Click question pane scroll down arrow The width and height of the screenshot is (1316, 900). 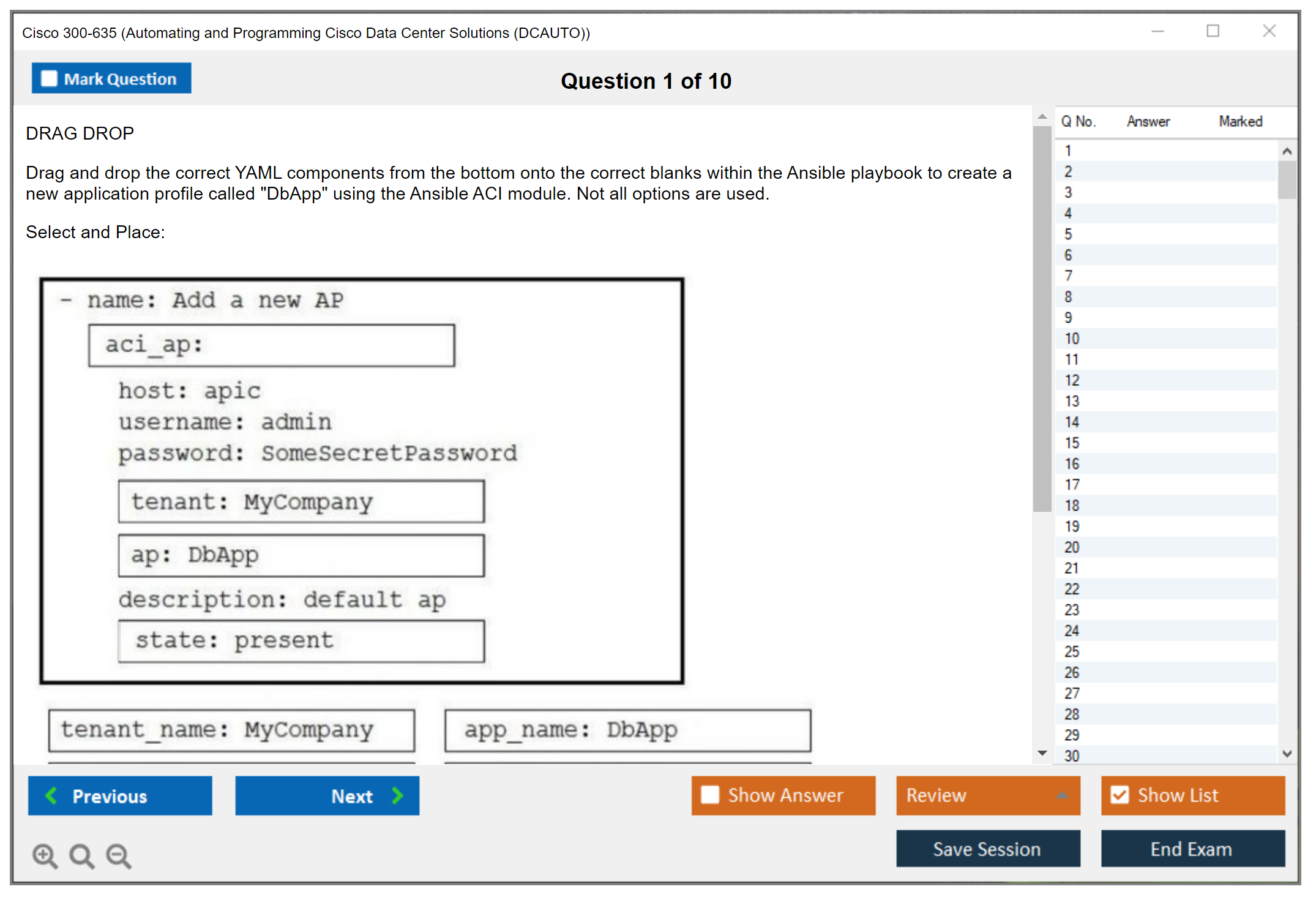(x=1042, y=753)
